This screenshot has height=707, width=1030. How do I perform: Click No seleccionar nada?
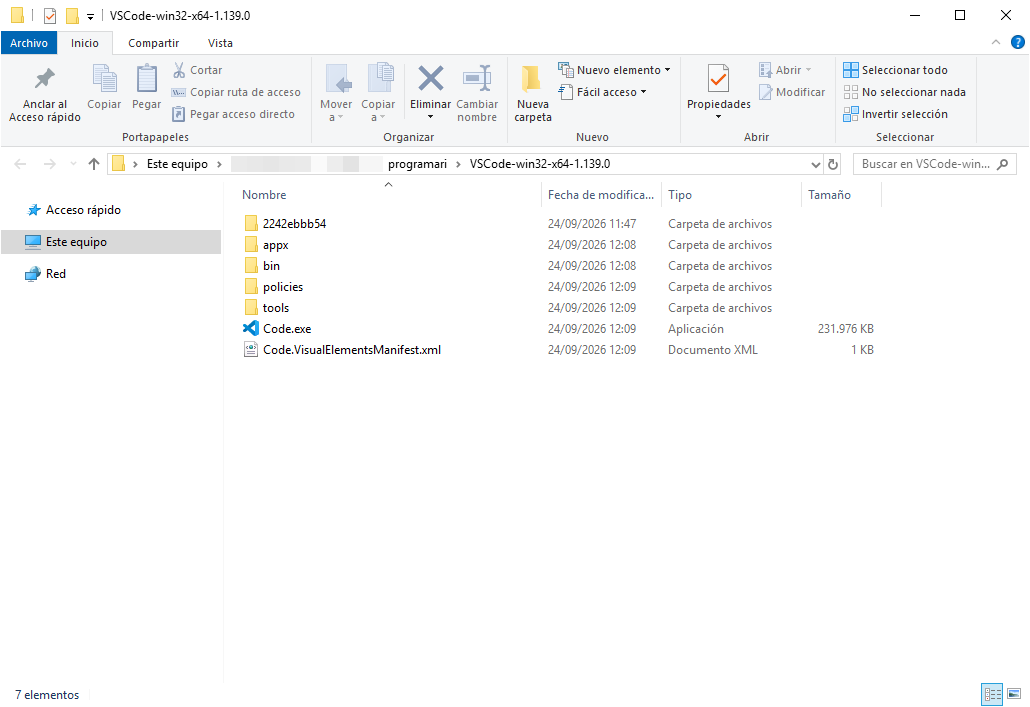(905, 92)
